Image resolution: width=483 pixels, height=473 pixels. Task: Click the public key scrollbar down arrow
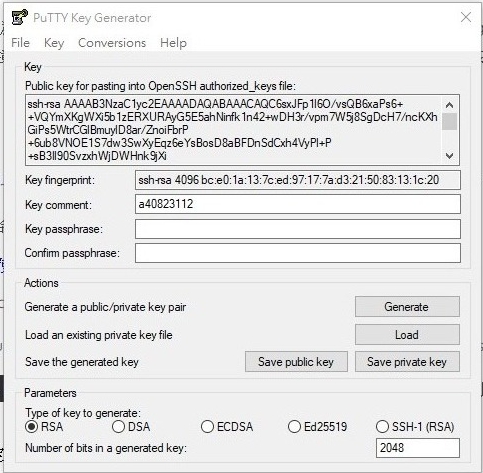click(449, 156)
